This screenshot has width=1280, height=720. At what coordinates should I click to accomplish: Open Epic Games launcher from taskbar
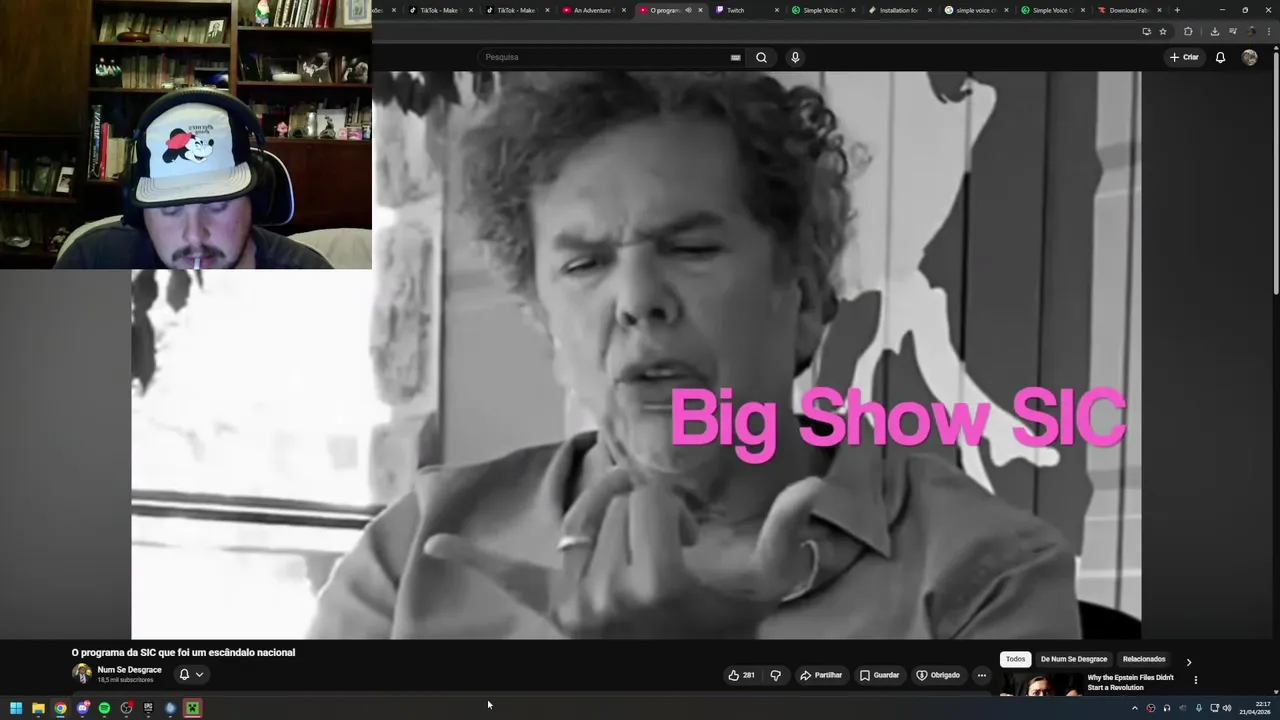(148, 708)
